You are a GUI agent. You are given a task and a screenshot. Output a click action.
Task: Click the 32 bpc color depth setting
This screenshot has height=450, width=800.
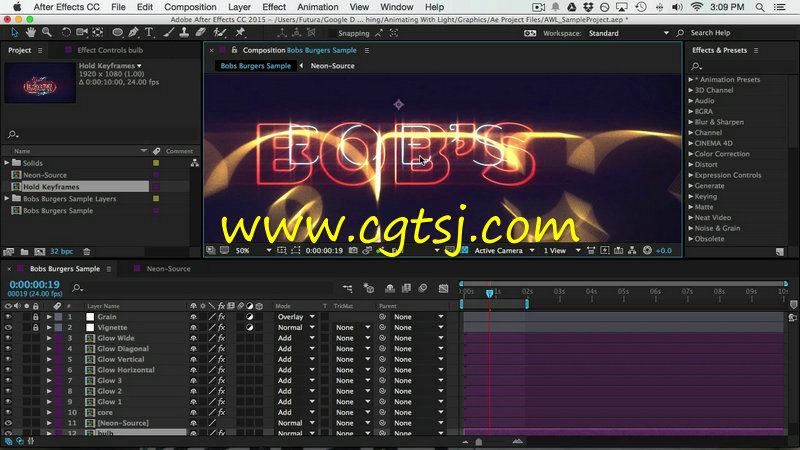(61, 252)
